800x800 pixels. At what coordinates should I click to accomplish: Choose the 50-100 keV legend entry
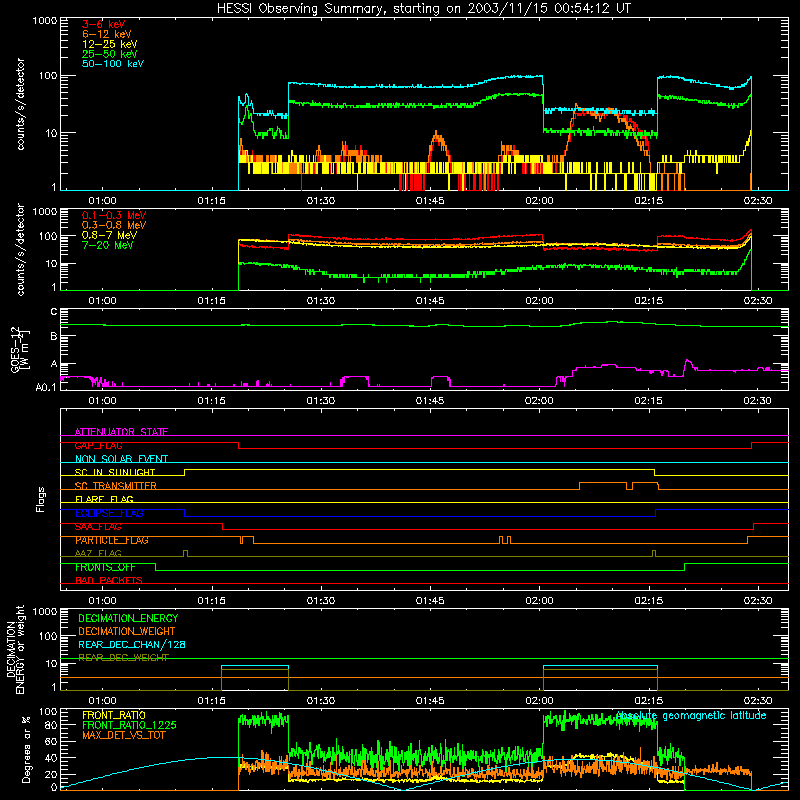point(113,64)
